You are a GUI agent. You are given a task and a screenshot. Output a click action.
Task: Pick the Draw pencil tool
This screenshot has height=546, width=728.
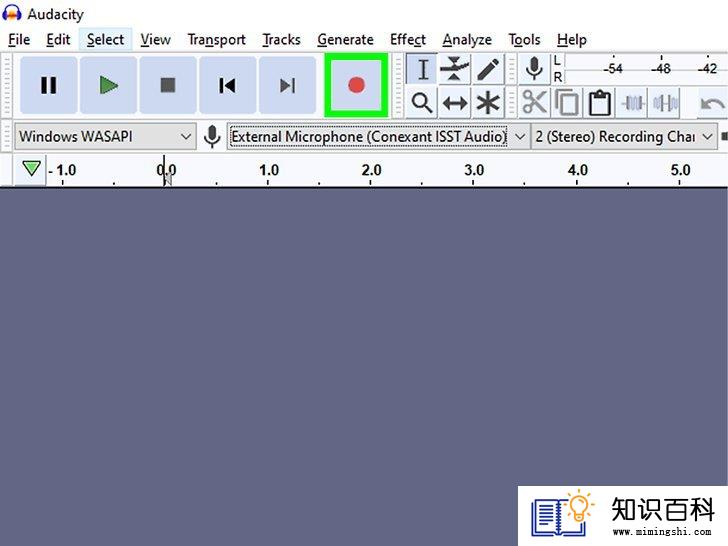point(488,69)
